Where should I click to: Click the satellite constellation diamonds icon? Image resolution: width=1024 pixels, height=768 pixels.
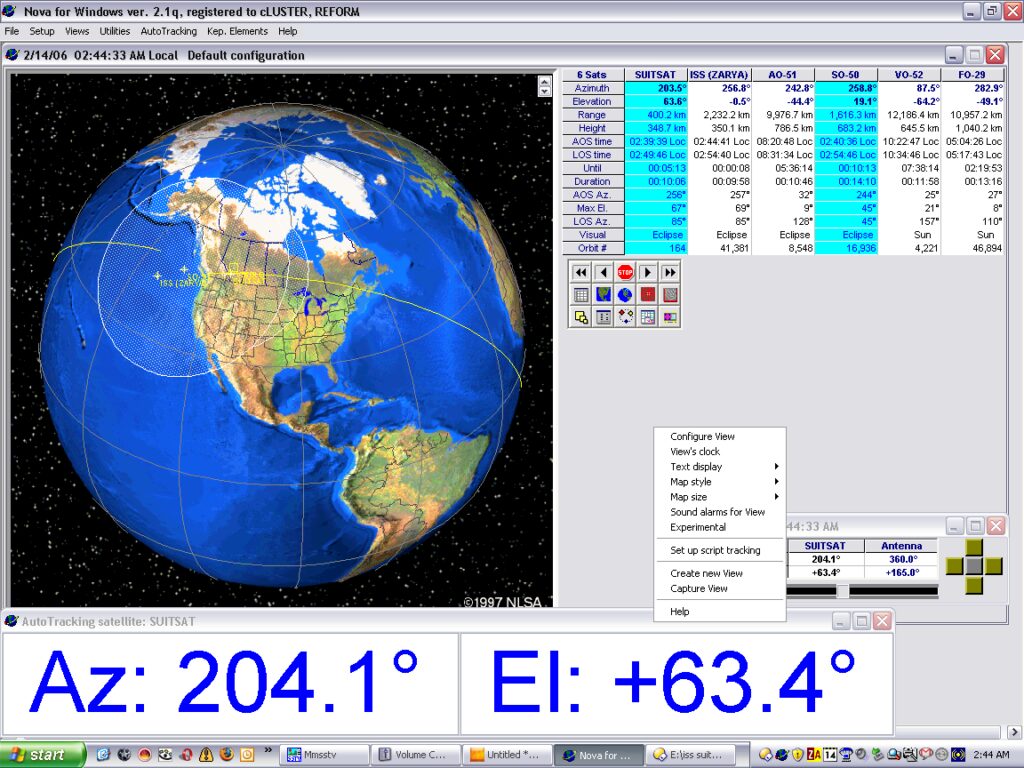(x=625, y=317)
